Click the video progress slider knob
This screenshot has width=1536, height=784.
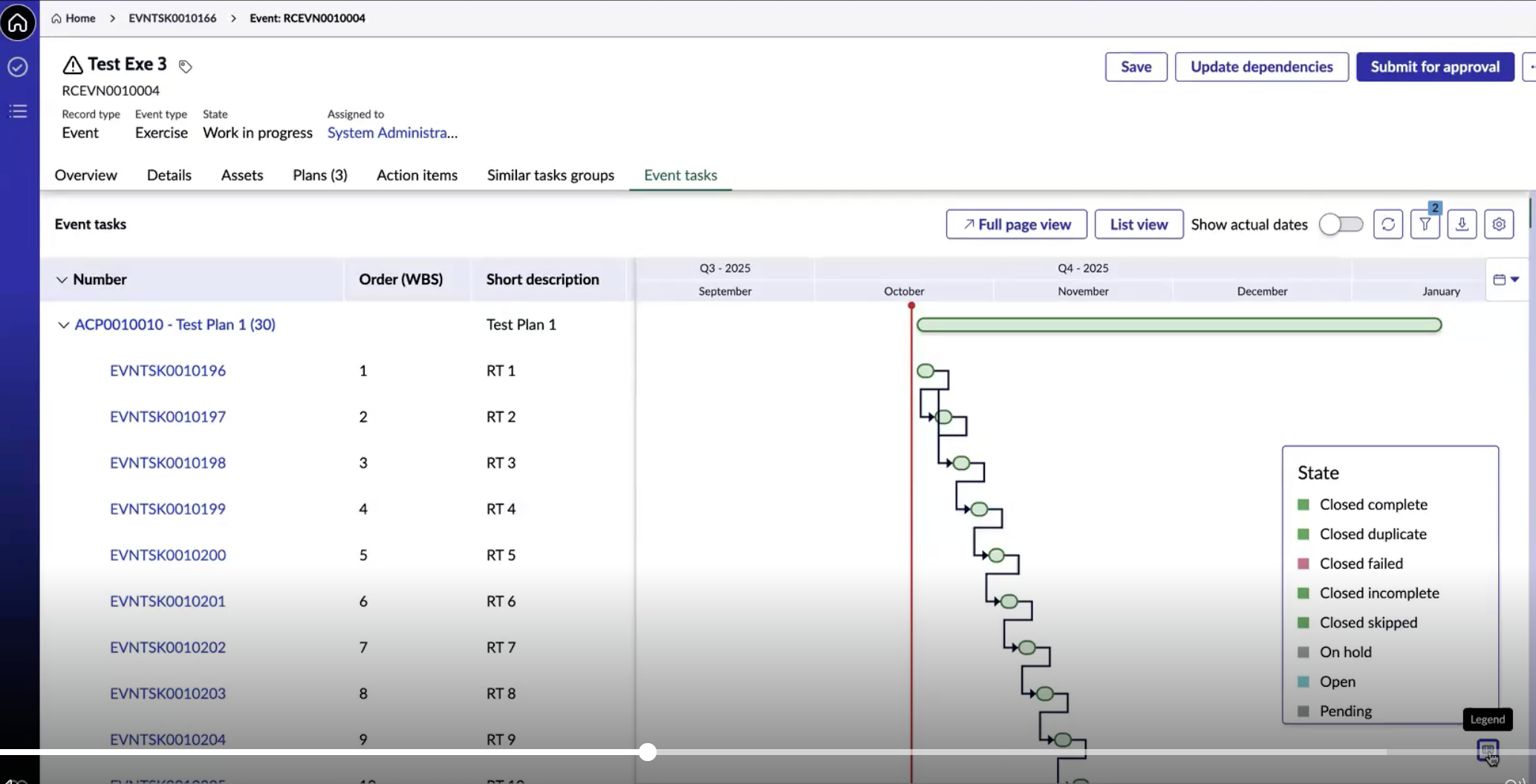[648, 752]
